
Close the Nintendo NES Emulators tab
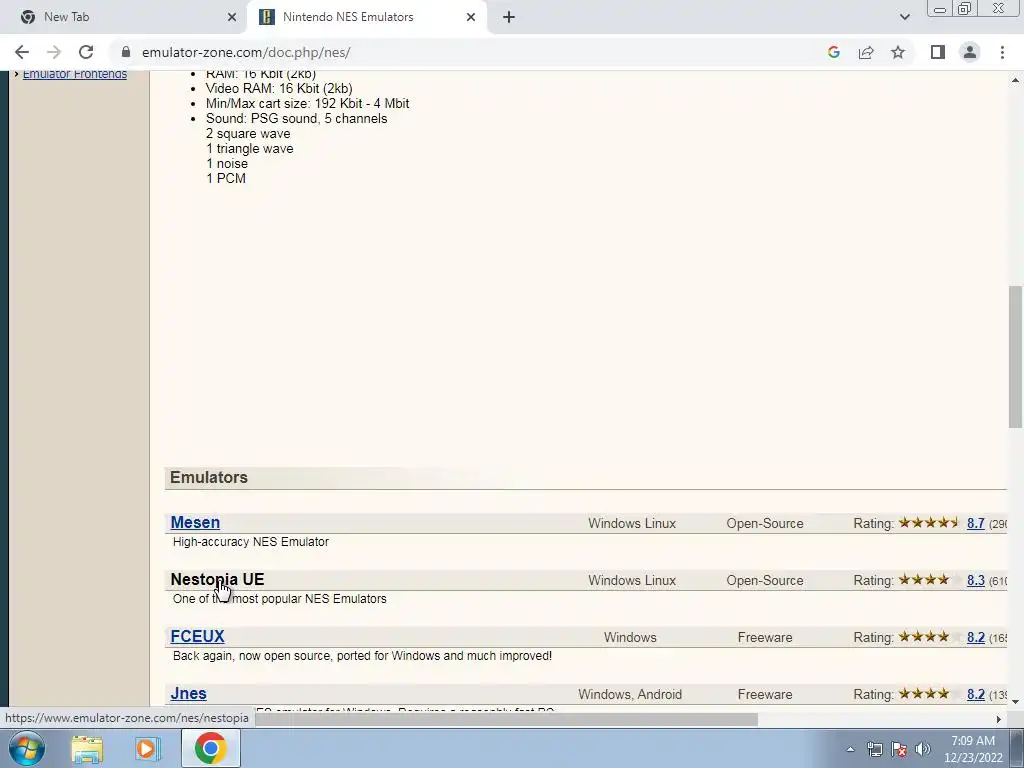click(471, 17)
